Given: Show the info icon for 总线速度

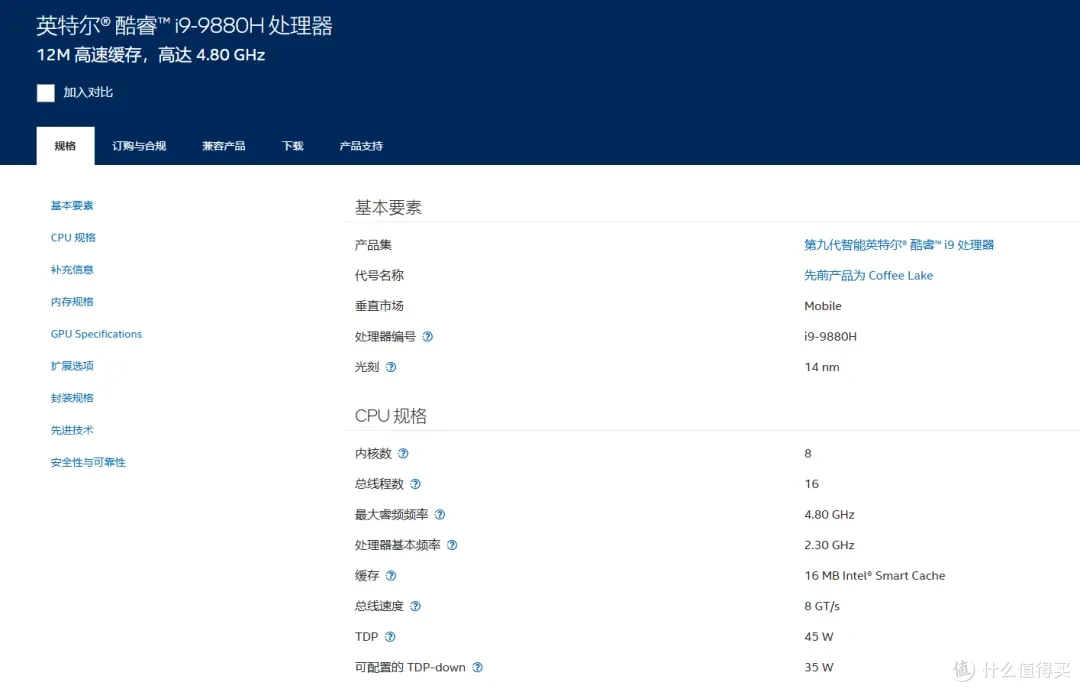Looking at the screenshot, I should (415, 606).
